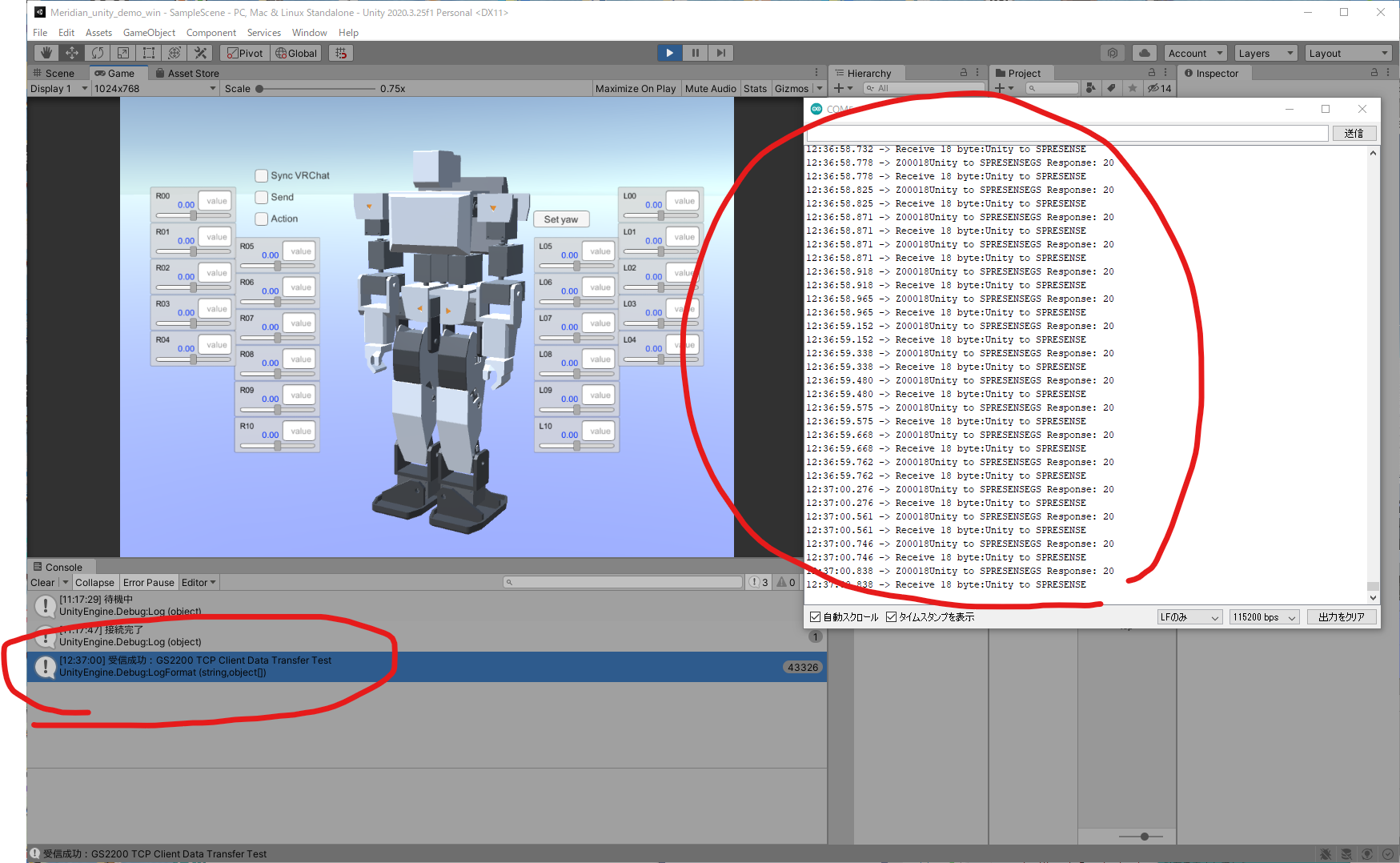Open the Layers dropdown

pos(1265,53)
